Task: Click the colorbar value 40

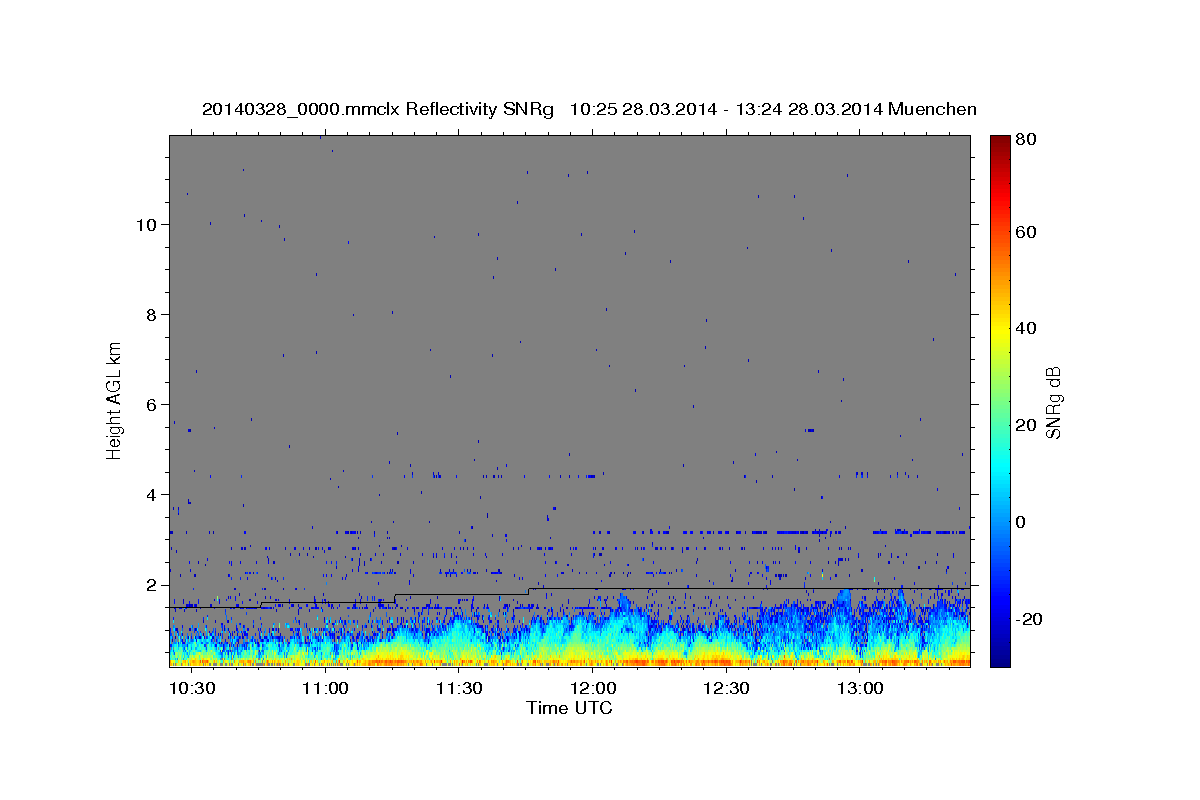Action: [1028, 328]
